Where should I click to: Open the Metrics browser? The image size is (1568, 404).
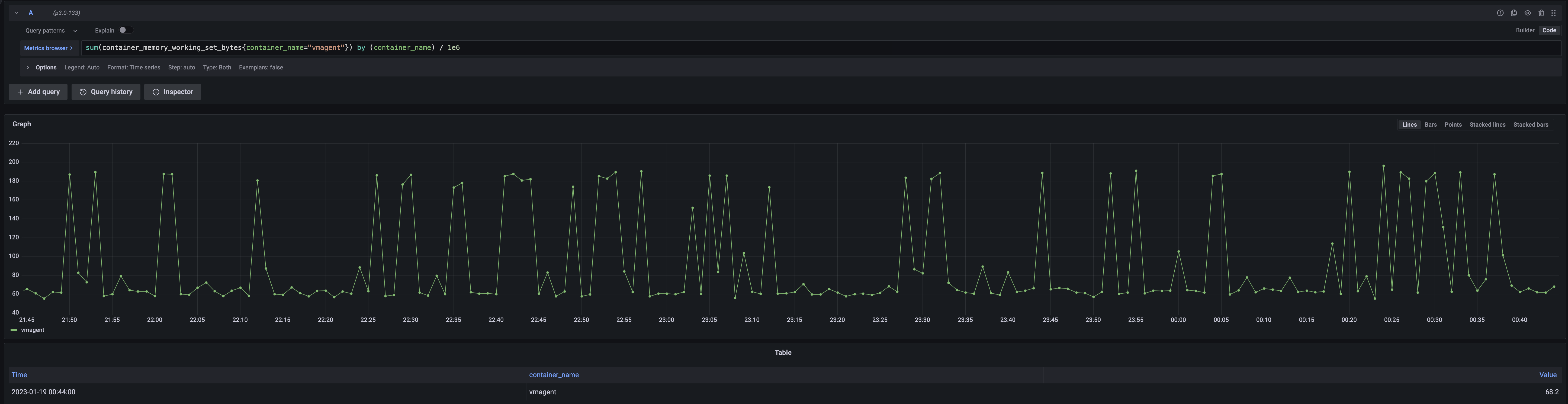tap(46, 47)
